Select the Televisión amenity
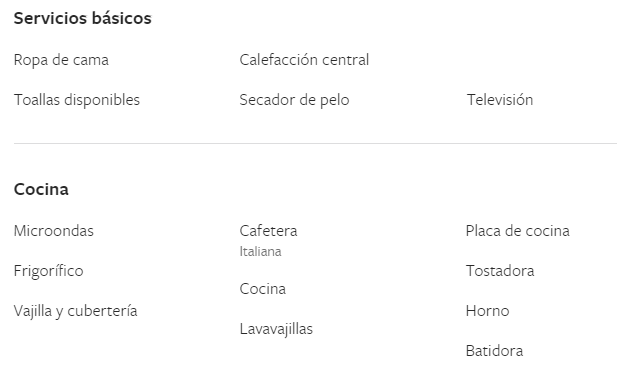Image resolution: width=617 pixels, height=387 pixels. [x=500, y=100]
